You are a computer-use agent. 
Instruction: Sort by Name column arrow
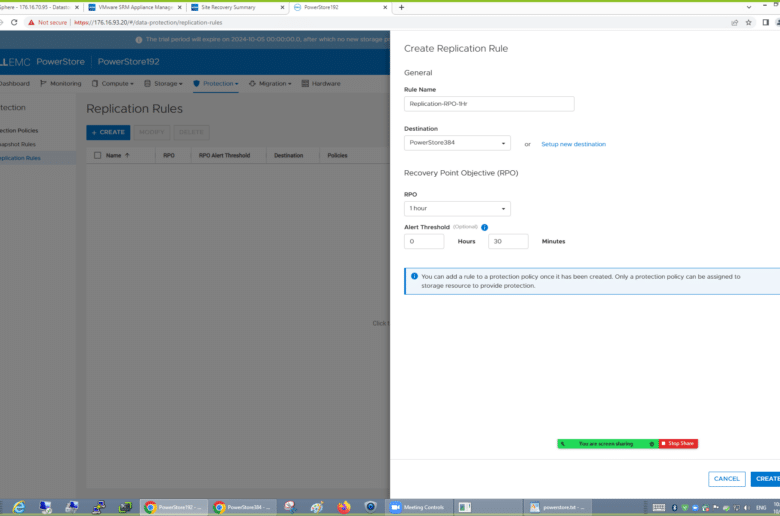pos(127,155)
